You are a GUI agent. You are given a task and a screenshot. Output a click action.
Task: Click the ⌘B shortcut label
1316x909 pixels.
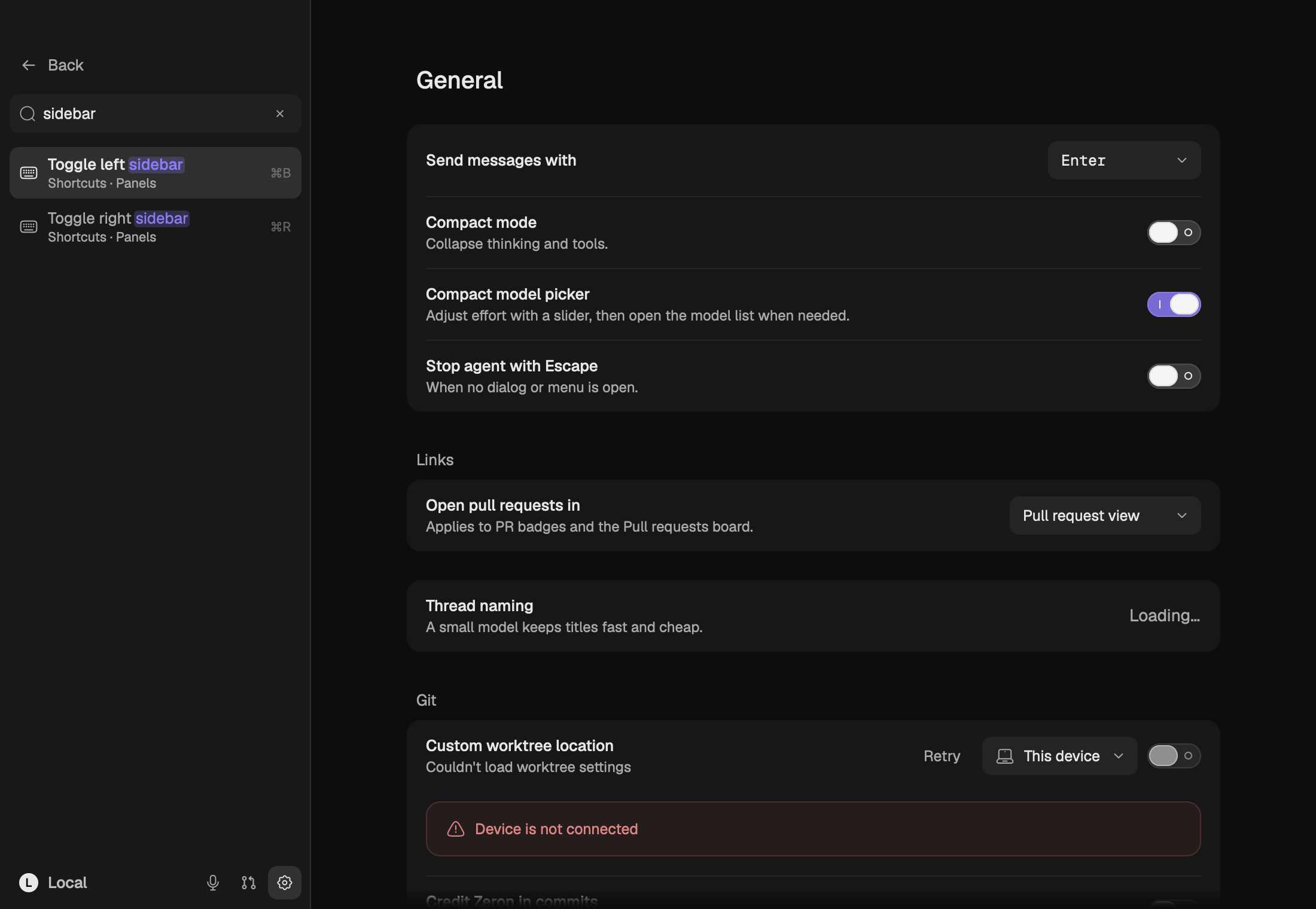pos(281,173)
